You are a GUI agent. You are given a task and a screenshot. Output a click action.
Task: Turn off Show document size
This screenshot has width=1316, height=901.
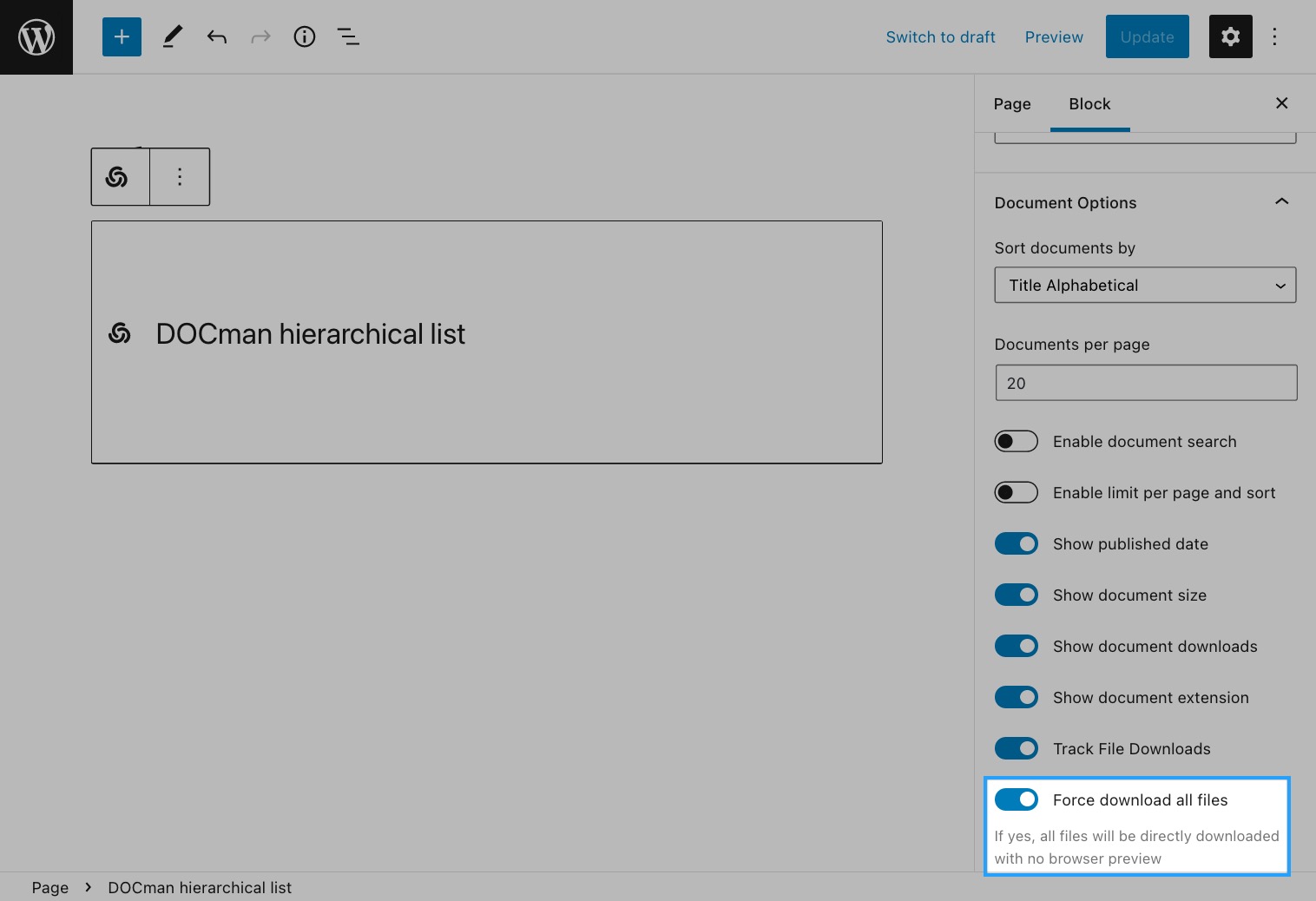tap(1017, 595)
